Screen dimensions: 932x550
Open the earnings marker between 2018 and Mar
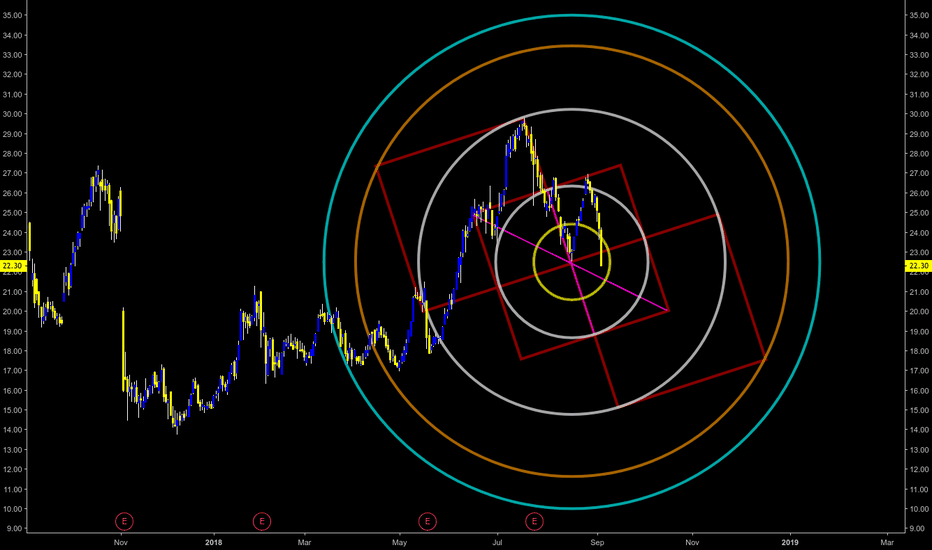click(x=262, y=521)
